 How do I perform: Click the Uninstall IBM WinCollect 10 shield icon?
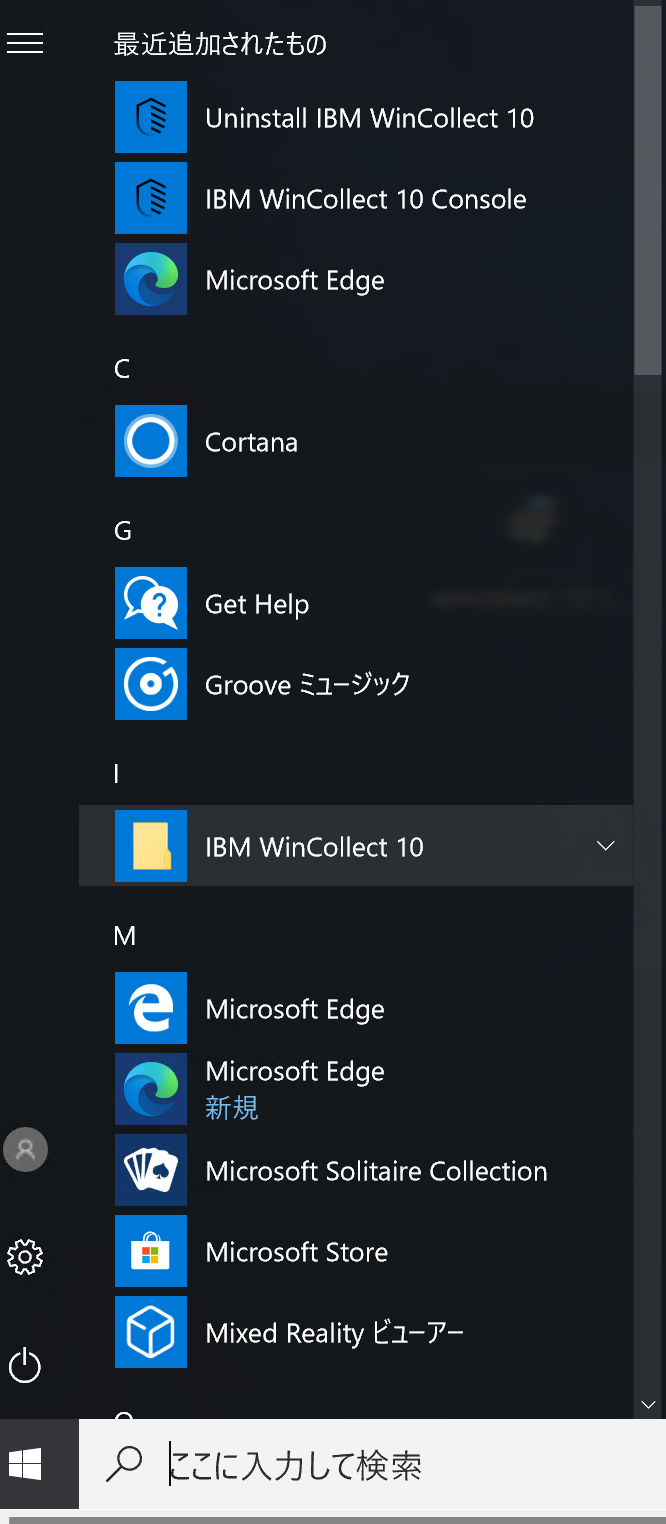tap(151, 117)
